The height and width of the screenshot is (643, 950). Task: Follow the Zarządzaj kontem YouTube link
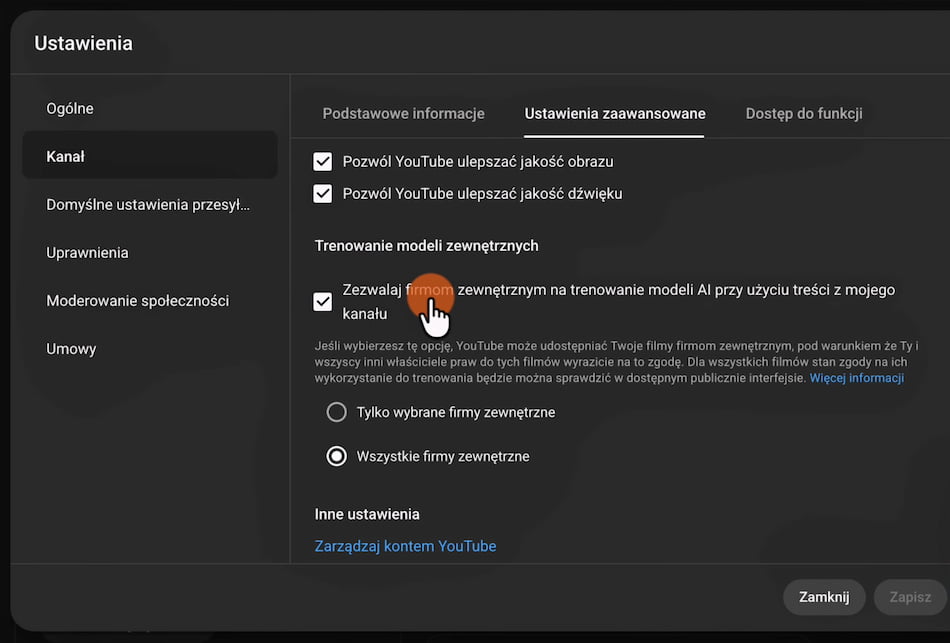tap(405, 546)
